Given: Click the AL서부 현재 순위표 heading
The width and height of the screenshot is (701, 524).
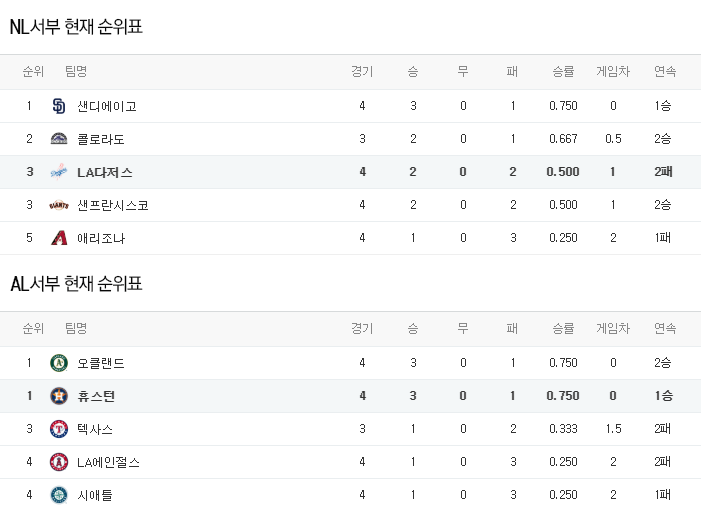Looking at the screenshot, I should pos(77,284).
